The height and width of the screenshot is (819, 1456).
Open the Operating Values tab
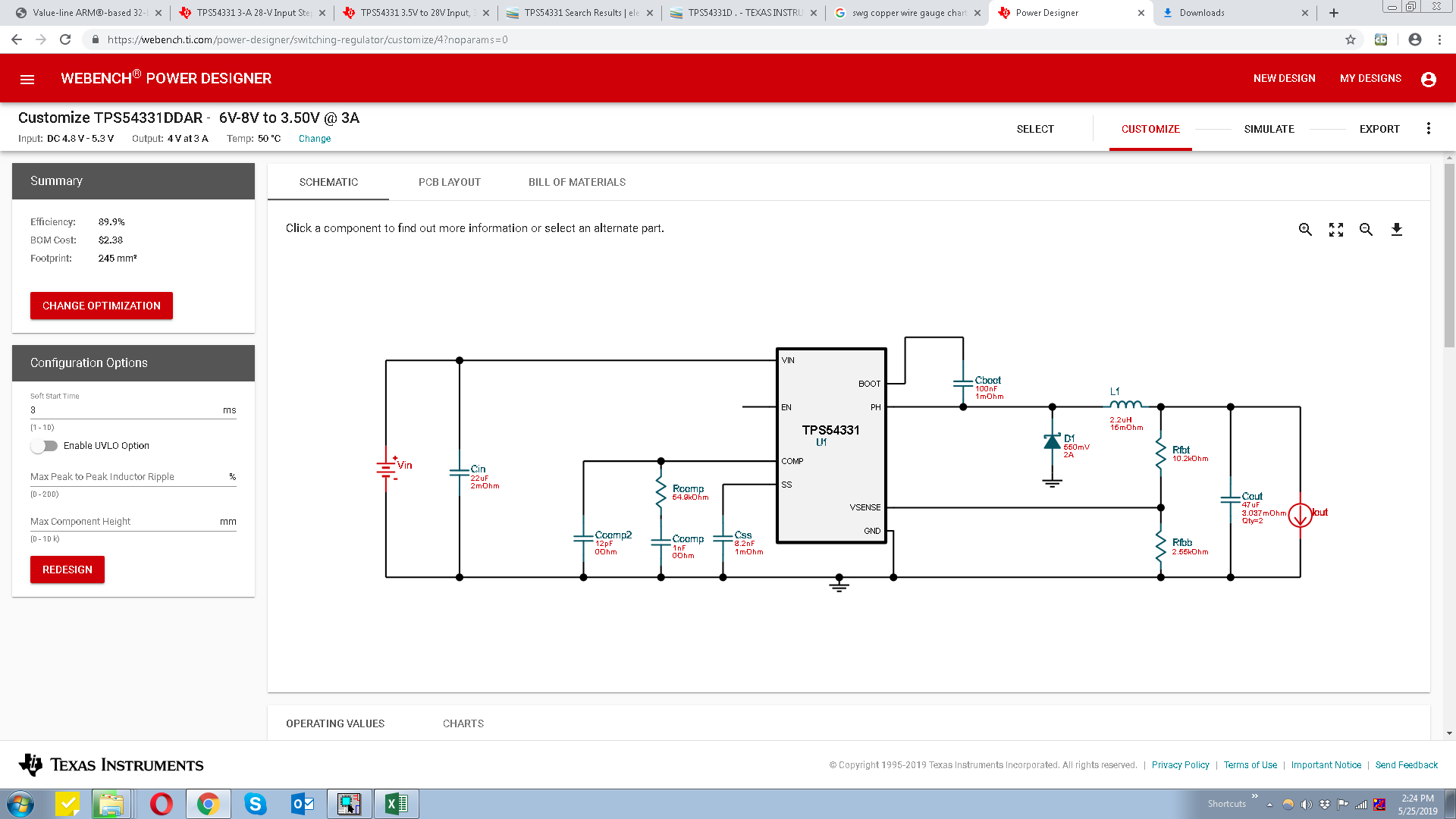(x=335, y=723)
